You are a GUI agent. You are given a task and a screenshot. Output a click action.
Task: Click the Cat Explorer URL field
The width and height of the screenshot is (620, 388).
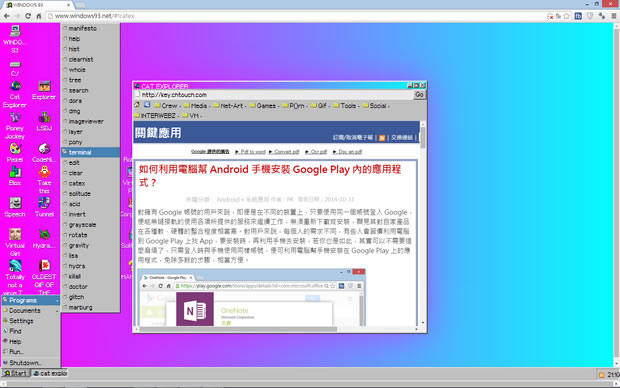coord(274,95)
